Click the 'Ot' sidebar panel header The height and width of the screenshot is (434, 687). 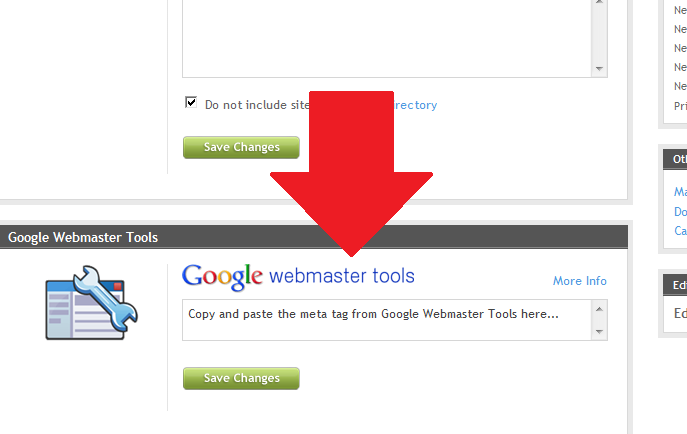(675, 159)
